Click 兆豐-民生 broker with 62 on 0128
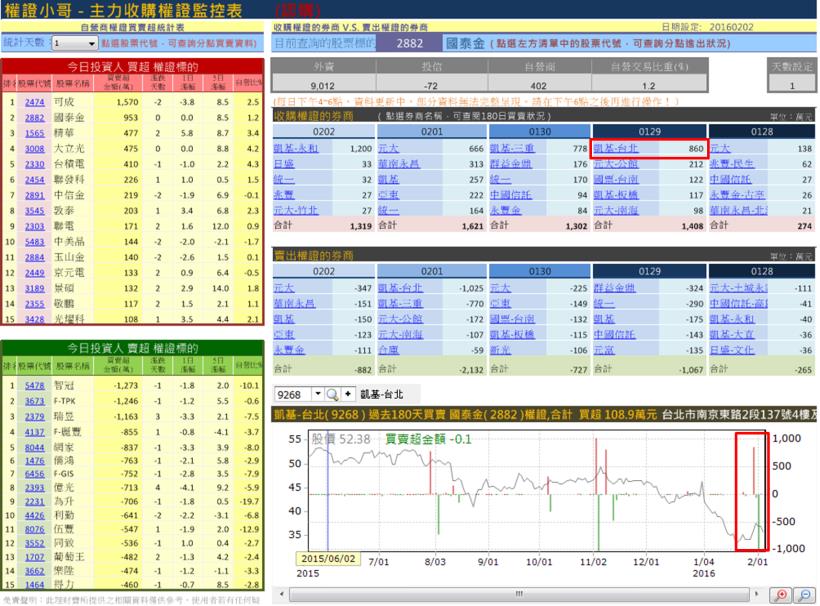 732,164
